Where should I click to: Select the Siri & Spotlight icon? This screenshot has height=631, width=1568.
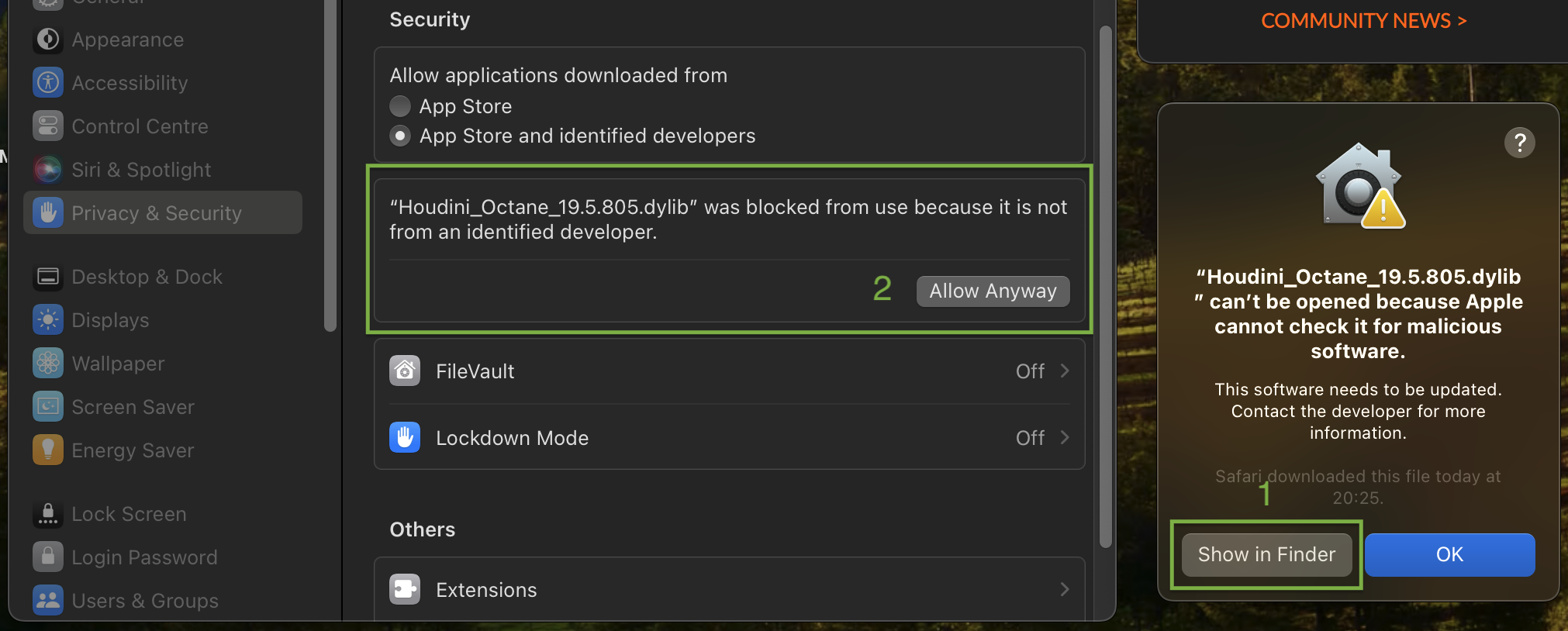coord(48,170)
